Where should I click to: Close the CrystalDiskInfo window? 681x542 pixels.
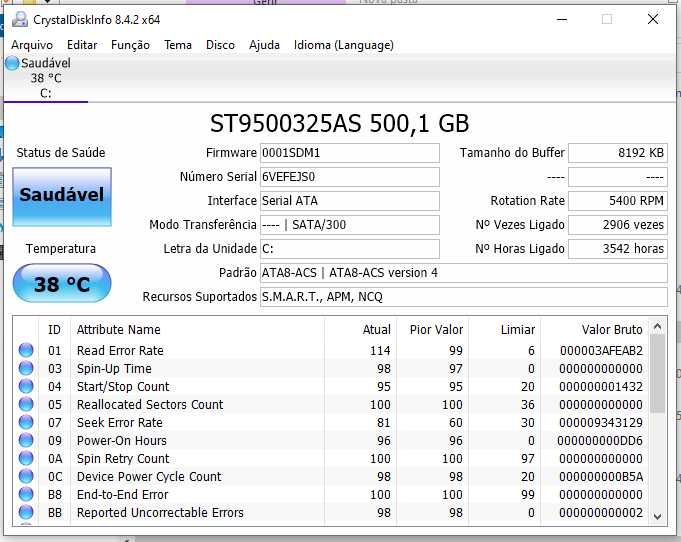[653, 19]
